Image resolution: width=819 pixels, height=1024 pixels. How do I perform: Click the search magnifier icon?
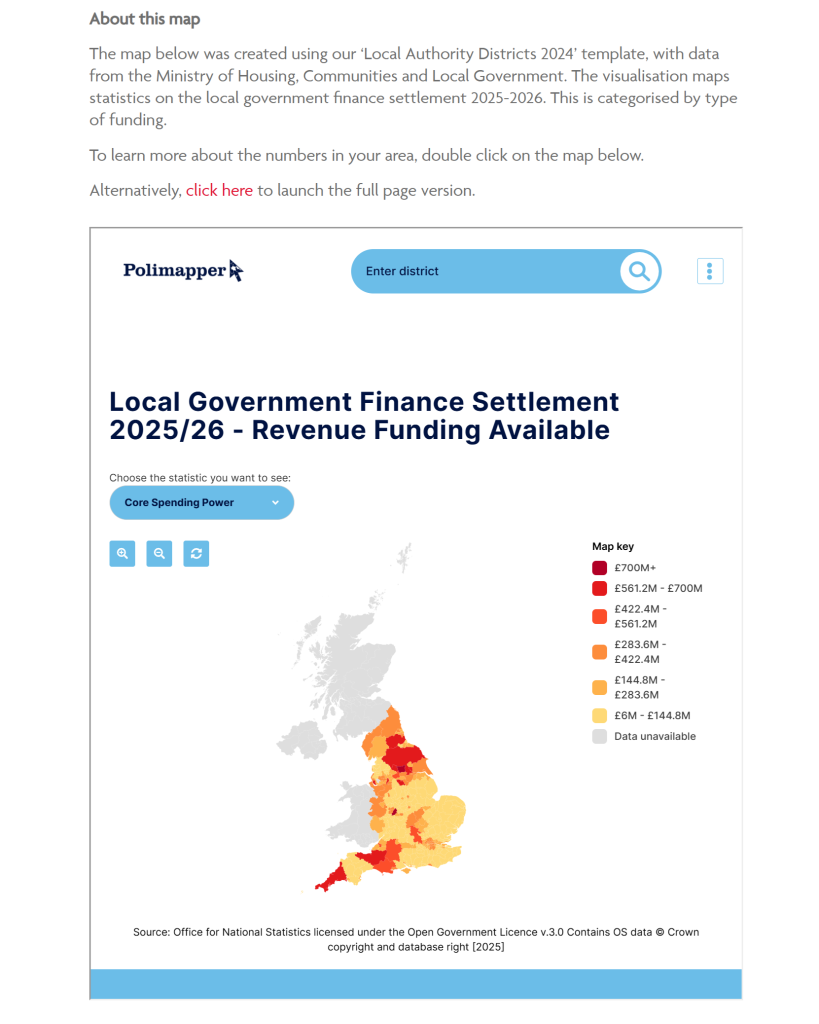[639, 271]
